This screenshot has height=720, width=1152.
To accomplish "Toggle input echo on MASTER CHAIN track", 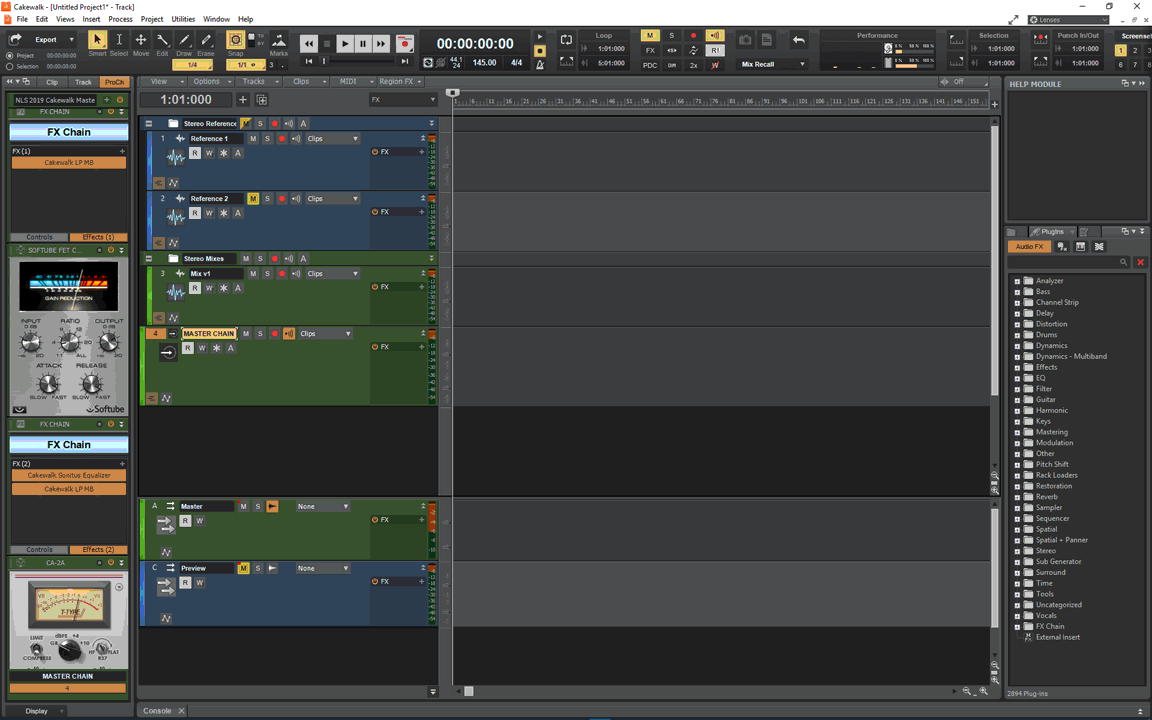I will click(x=289, y=334).
